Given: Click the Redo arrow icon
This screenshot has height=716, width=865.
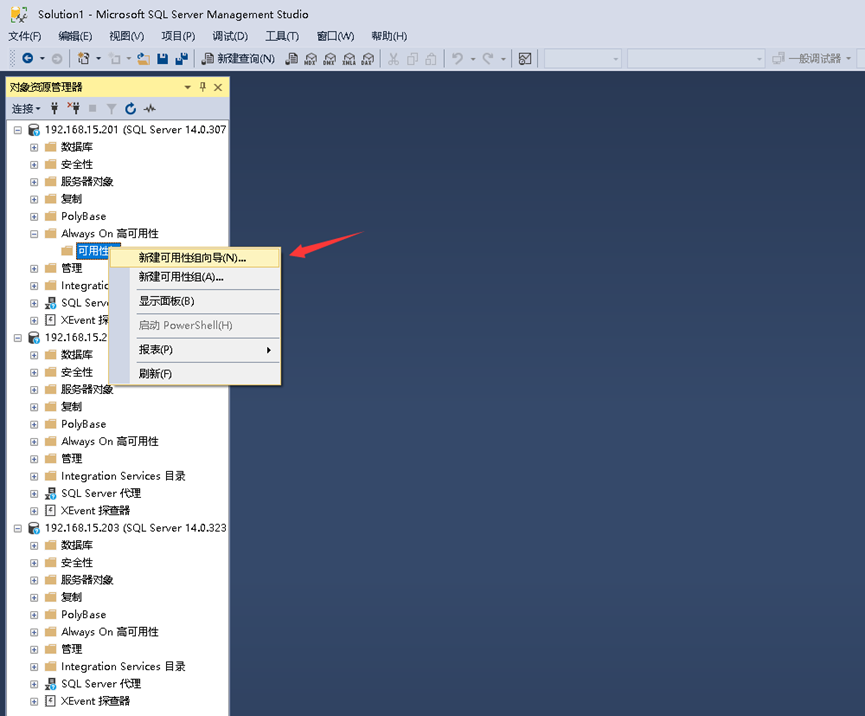Looking at the screenshot, I should click(x=488, y=58).
